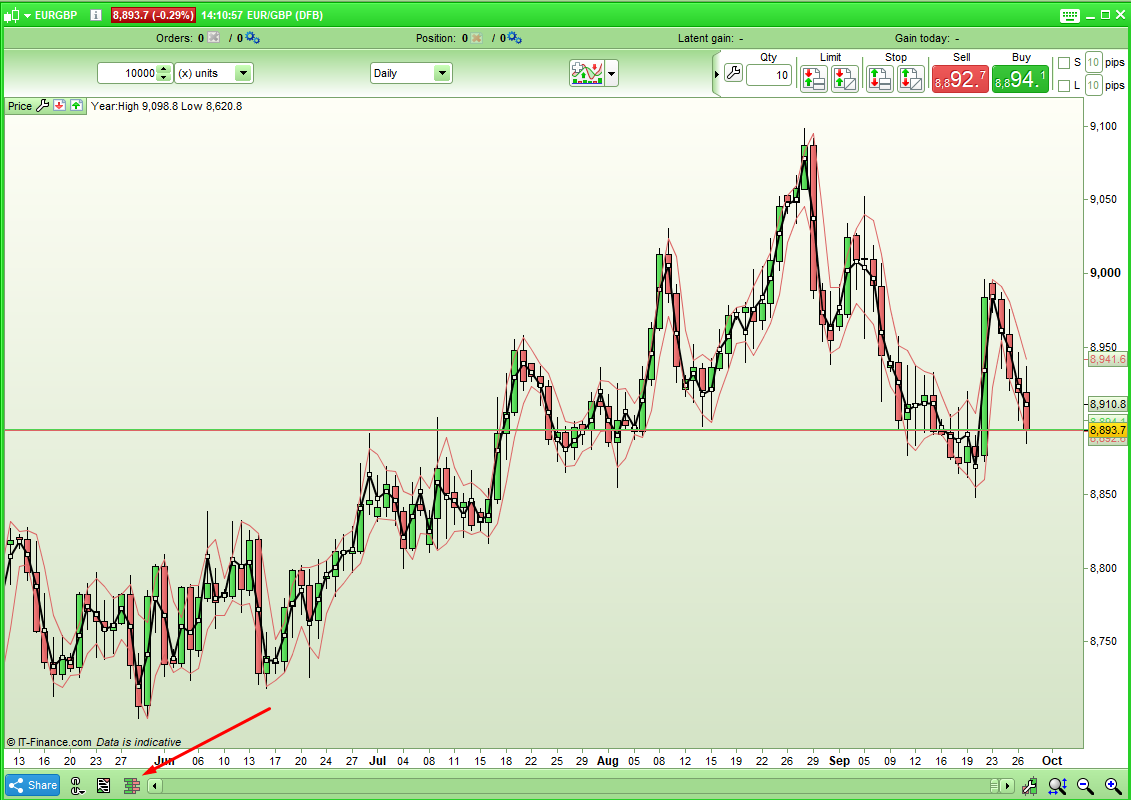Click inside the Qty input field

768,74
